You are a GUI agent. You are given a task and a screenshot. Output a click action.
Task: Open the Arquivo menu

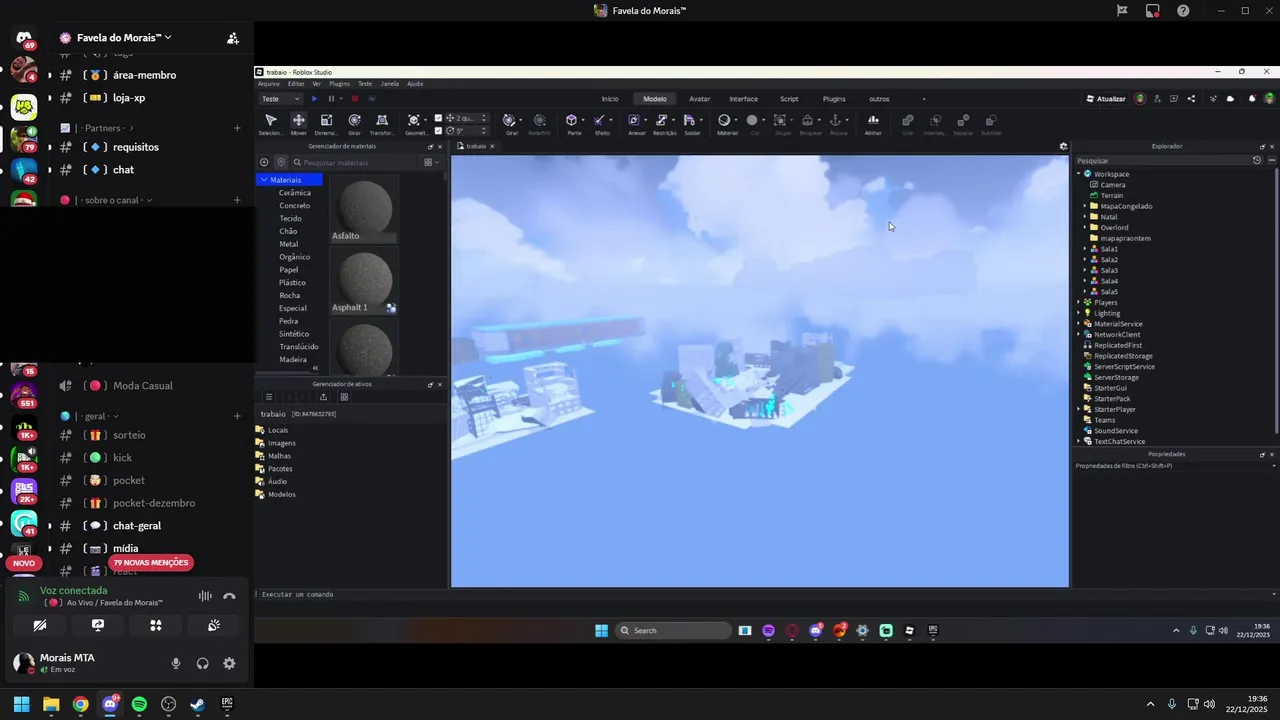pos(269,84)
